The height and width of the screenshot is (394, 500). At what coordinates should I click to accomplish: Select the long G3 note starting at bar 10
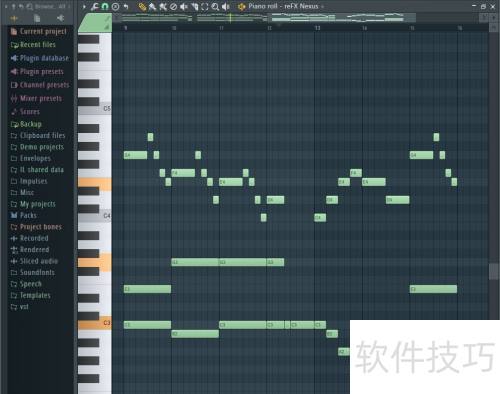coord(195,262)
